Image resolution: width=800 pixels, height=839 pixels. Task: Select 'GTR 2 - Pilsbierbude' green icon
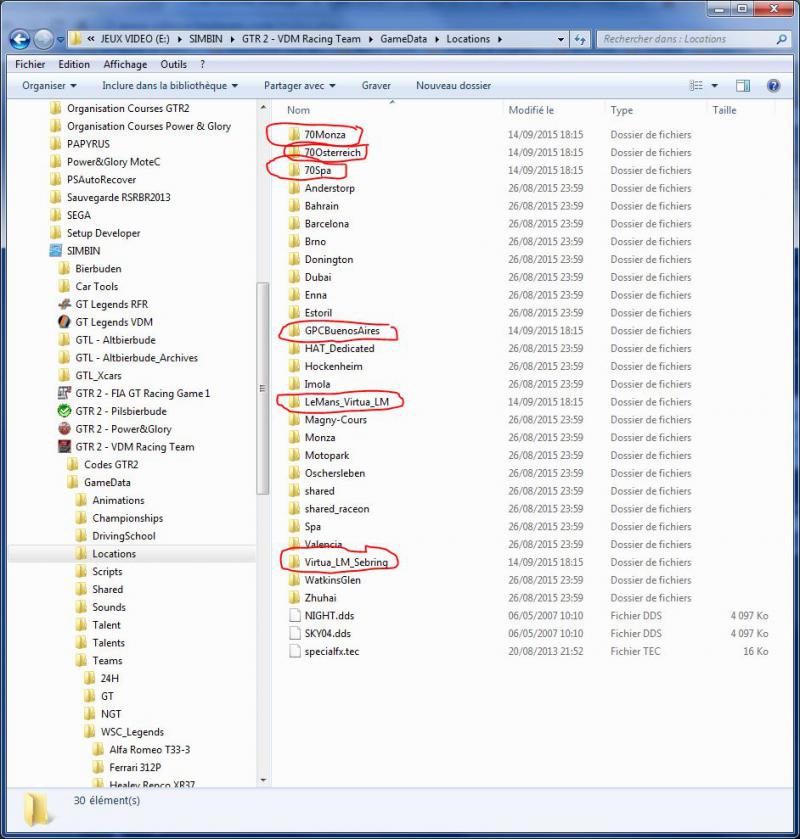(64, 411)
